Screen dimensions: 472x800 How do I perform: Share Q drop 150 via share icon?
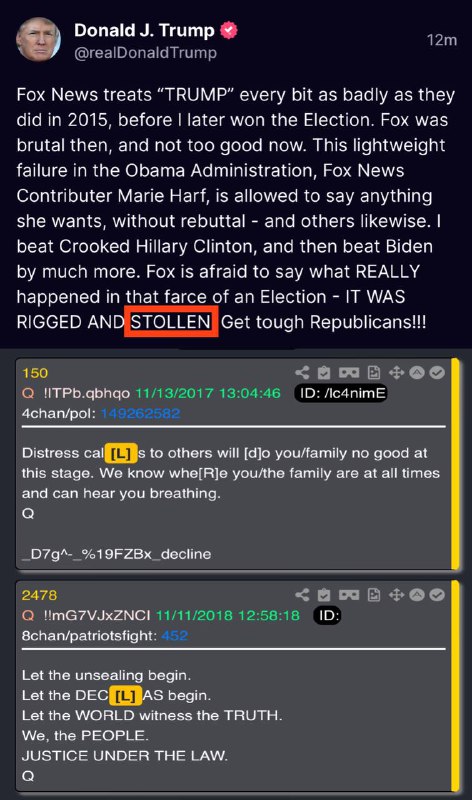click(x=302, y=373)
